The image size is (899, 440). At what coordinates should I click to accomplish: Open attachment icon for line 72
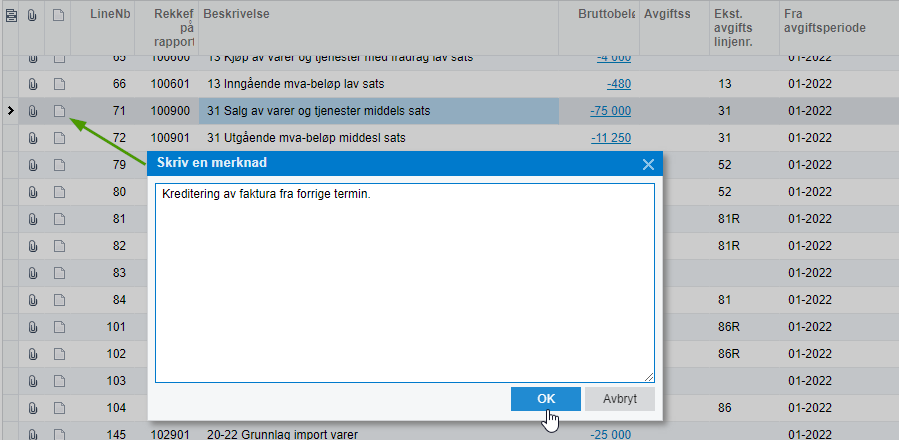click(33, 138)
